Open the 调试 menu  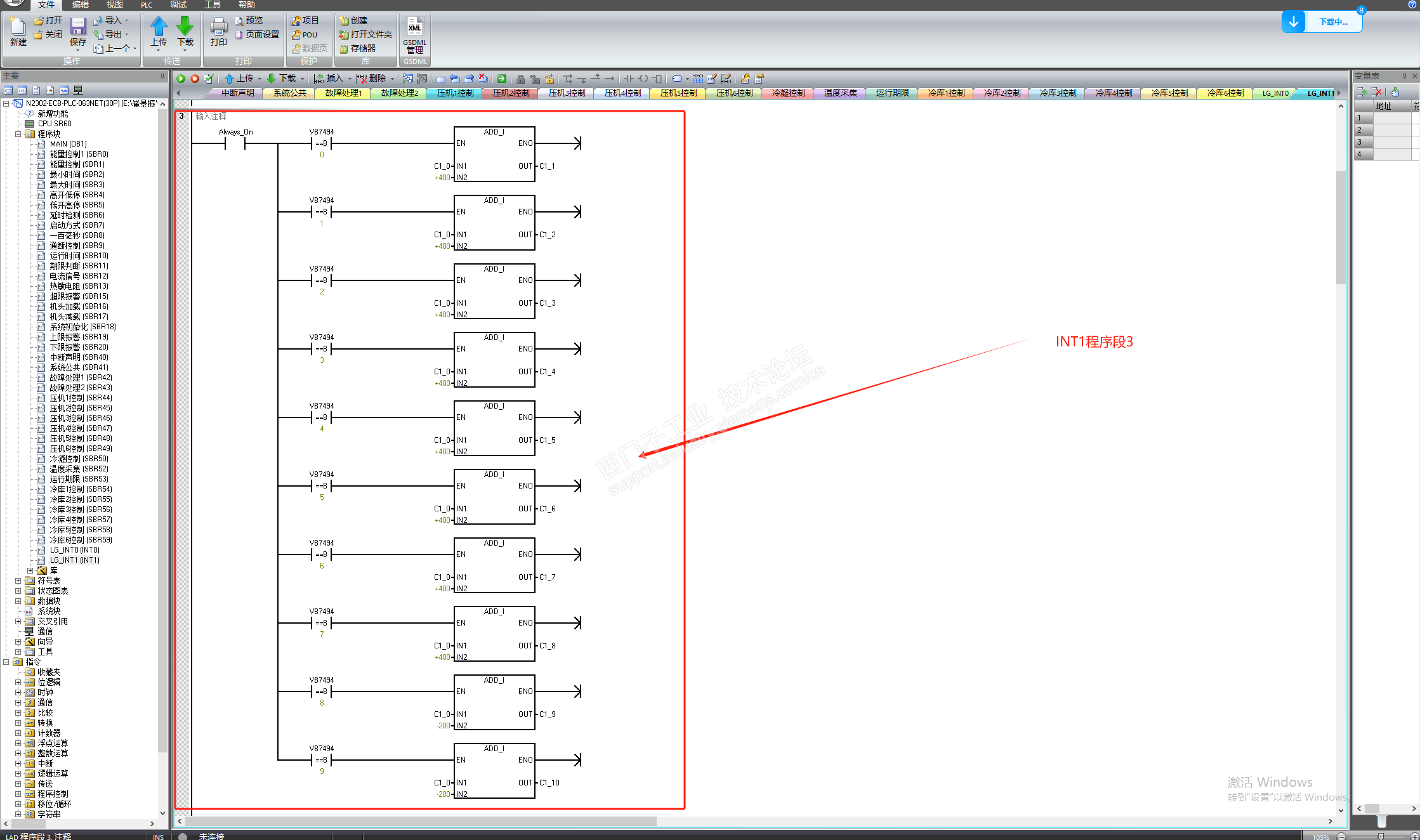coord(178,4)
